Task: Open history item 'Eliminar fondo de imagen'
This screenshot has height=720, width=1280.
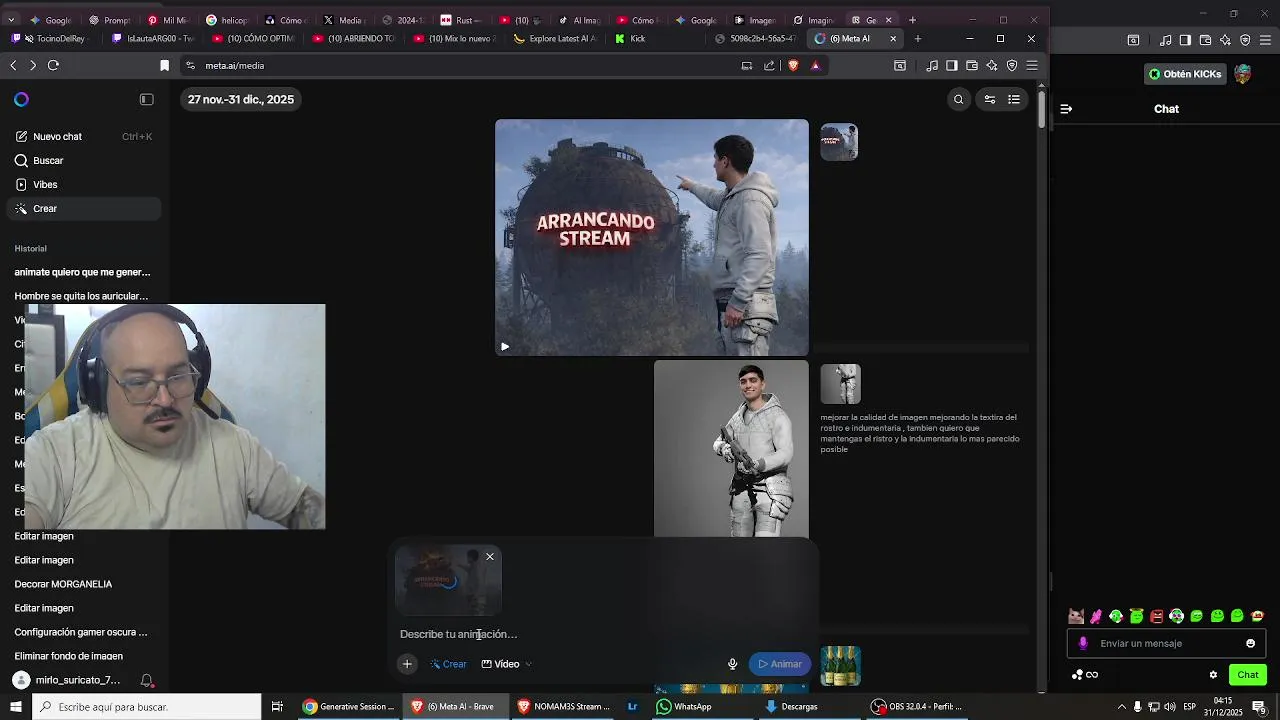Action: tap(69, 656)
